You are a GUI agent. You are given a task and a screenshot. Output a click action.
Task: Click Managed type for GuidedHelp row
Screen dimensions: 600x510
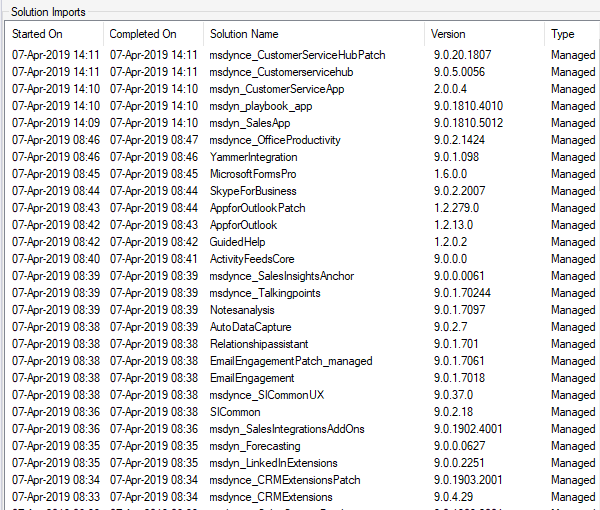pyautogui.click(x=573, y=242)
